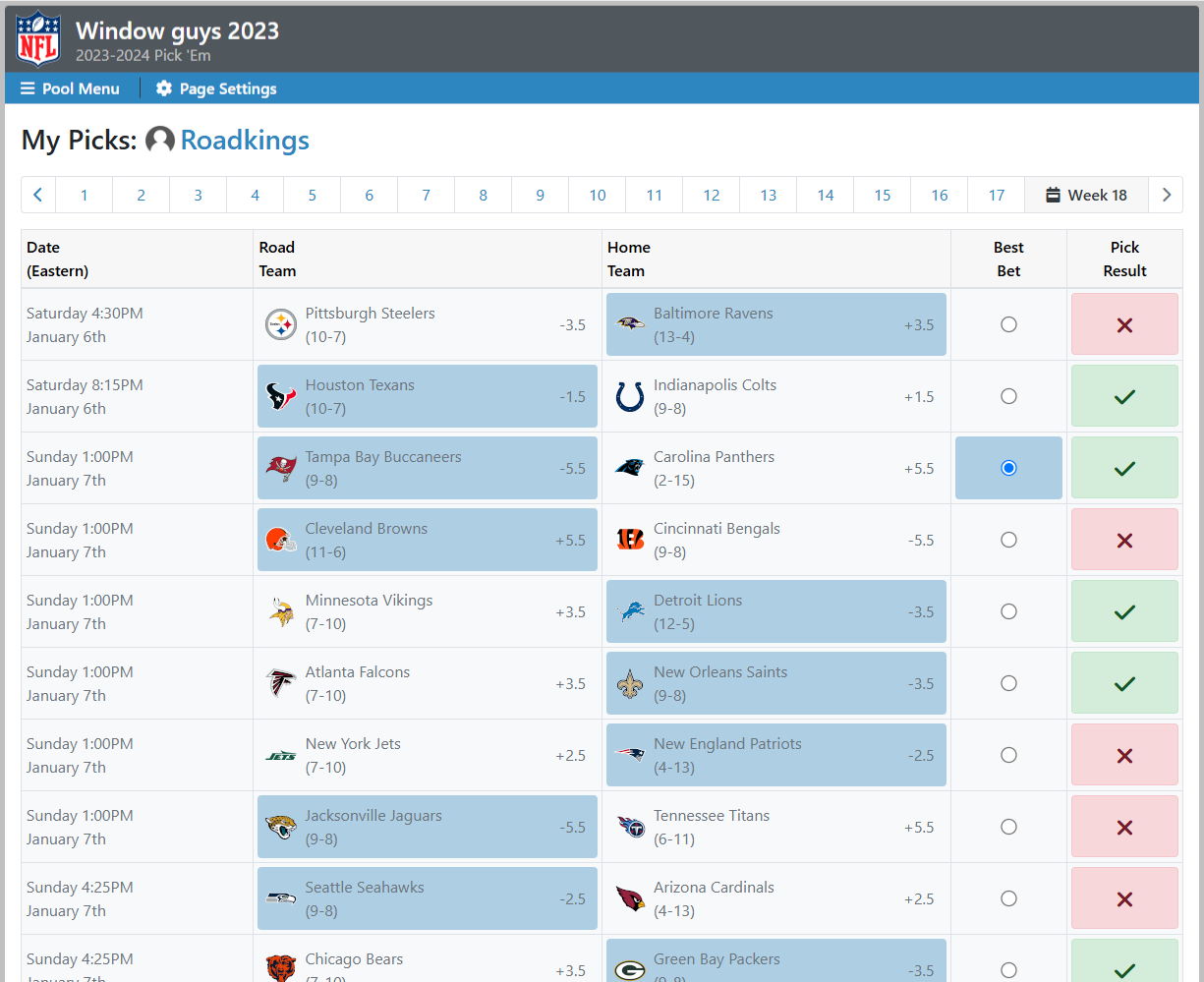Click the red X result for Jaguars game
Screen dimensions: 1204x982
(1124, 827)
